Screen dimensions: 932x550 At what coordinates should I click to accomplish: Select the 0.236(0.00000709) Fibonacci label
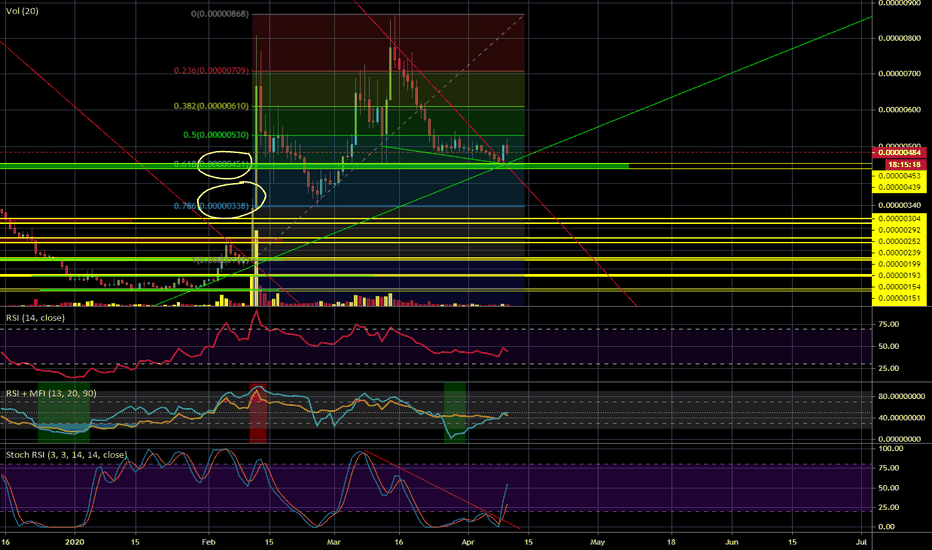[x=211, y=71]
